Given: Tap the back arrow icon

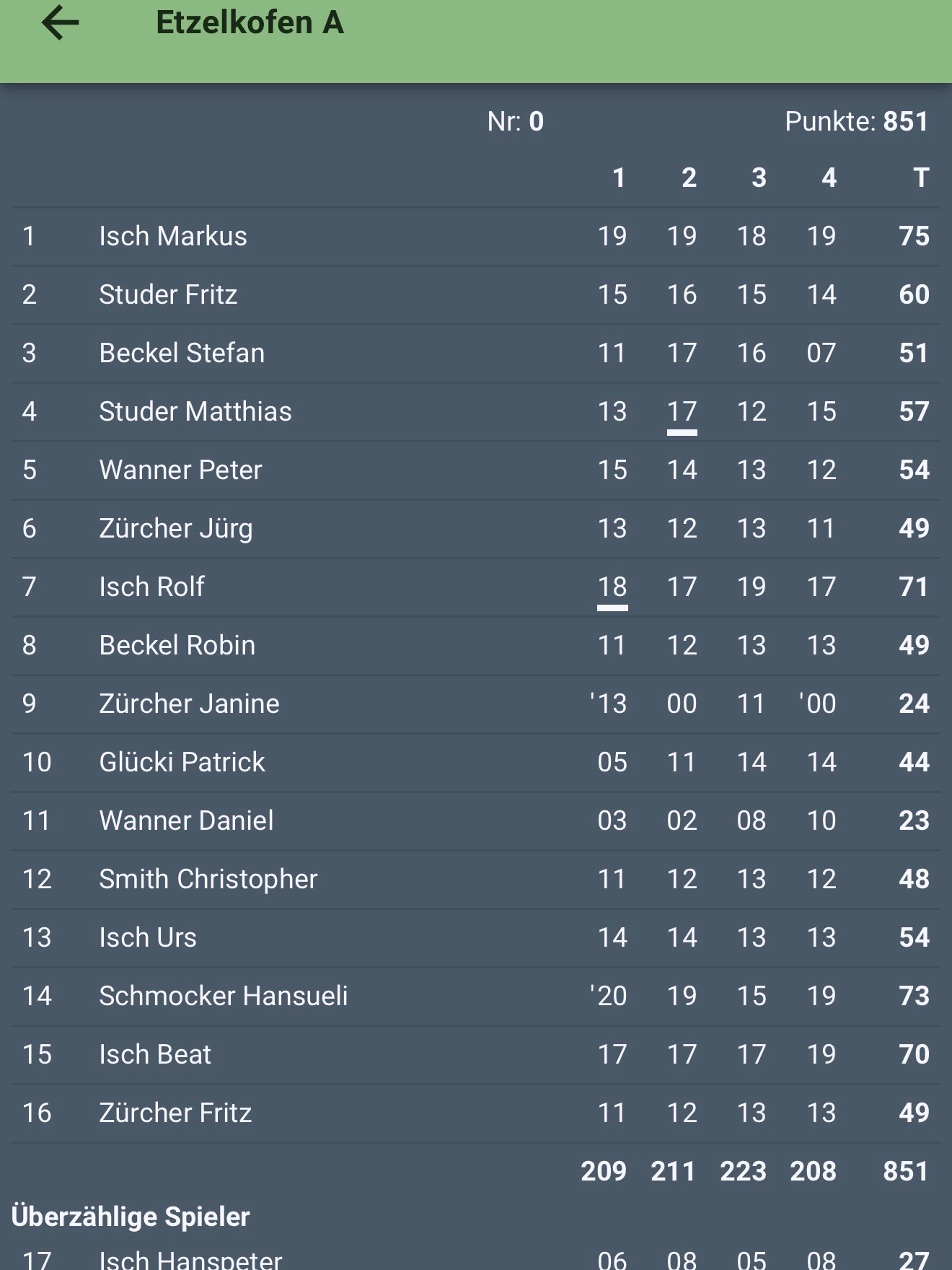Looking at the screenshot, I should coord(61,22).
